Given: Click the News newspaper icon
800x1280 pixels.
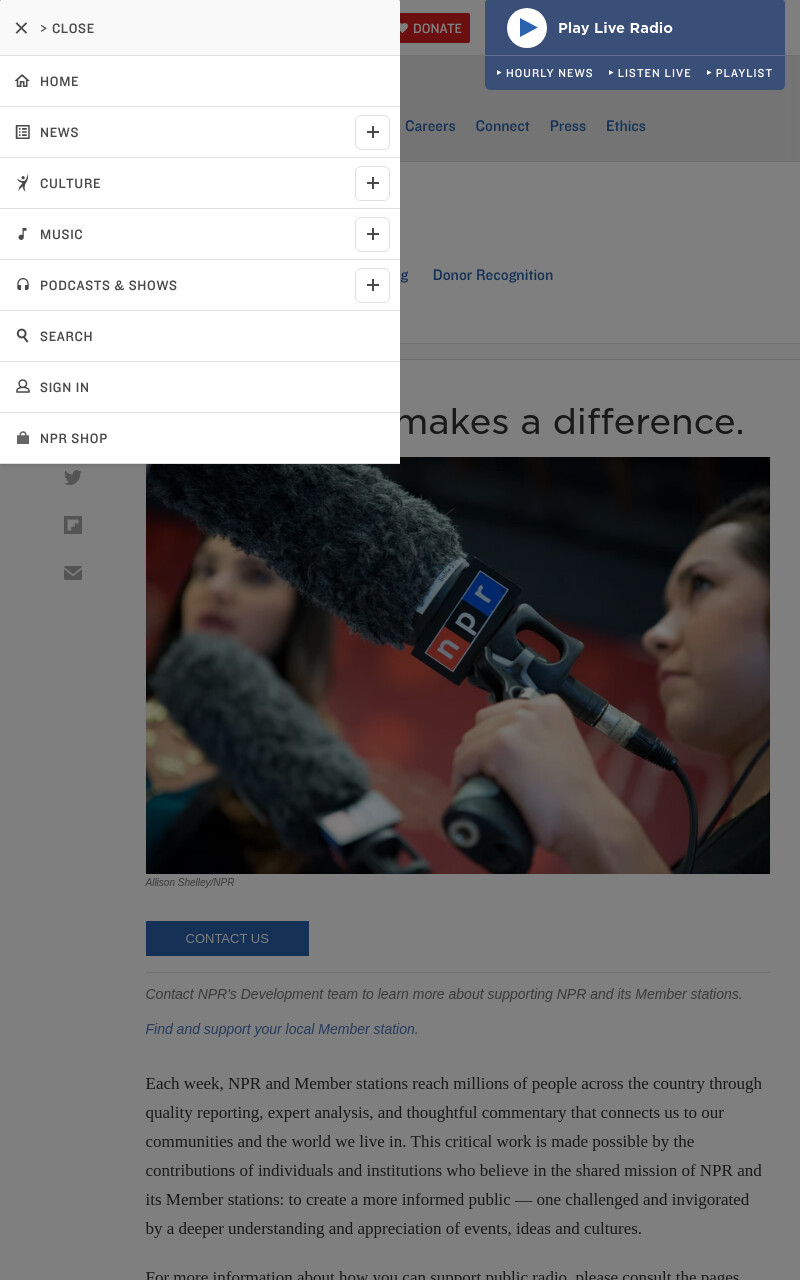Looking at the screenshot, I should 22,132.
